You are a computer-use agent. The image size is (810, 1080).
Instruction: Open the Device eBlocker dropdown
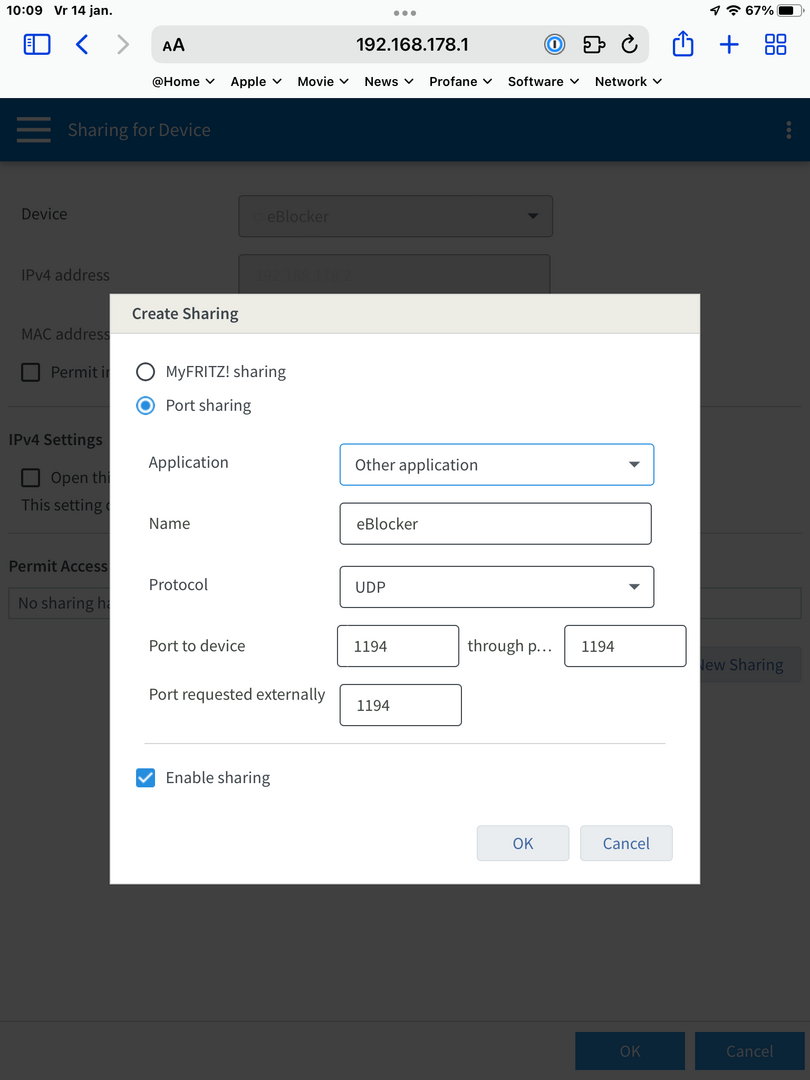[x=395, y=216]
